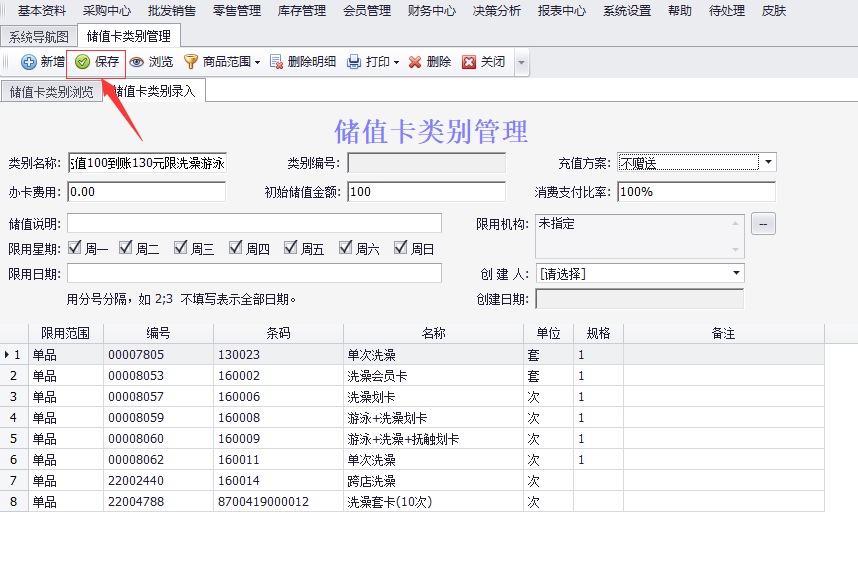This screenshot has height=566, width=858.
Task: Open the 库存管理 menu
Action: [302, 10]
